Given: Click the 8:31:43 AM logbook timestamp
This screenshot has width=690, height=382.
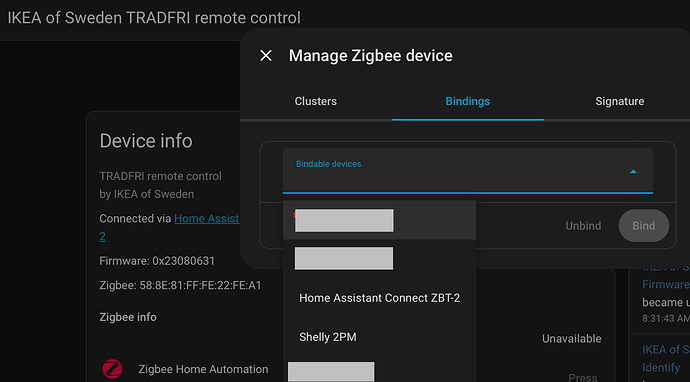Looking at the screenshot, I should tap(666, 318).
